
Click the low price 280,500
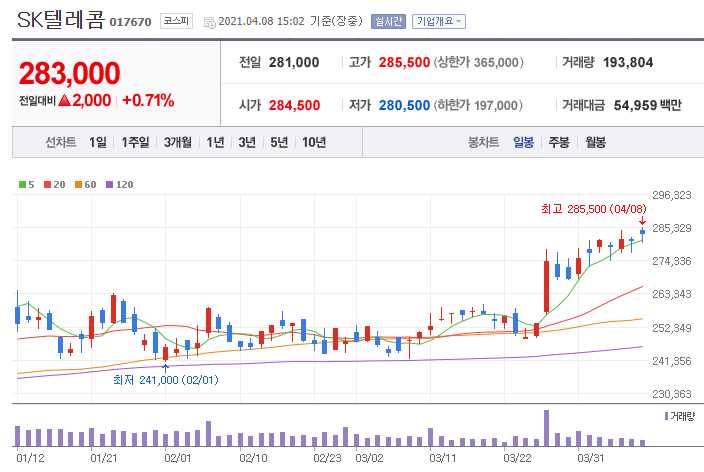(x=404, y=106)
